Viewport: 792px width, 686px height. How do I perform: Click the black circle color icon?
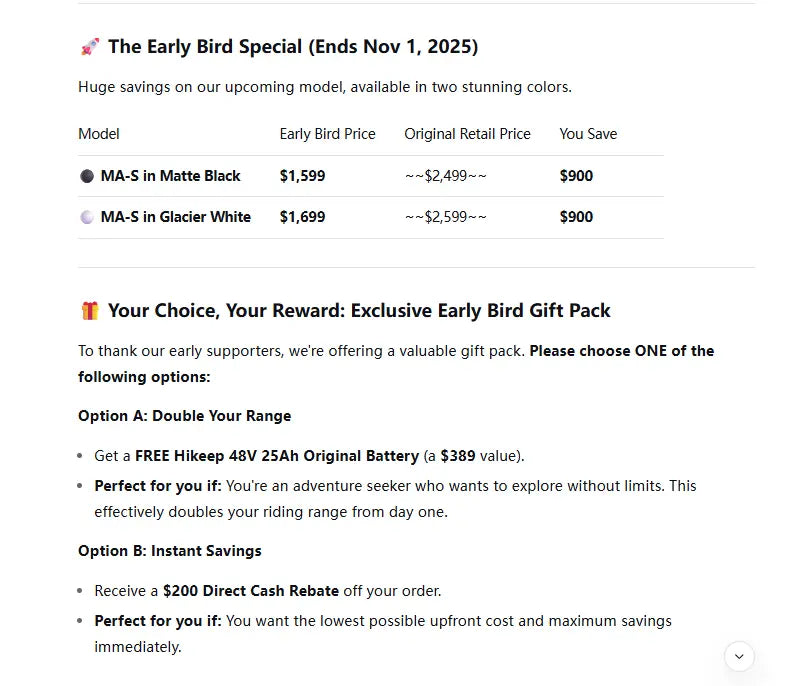point(87,176)
